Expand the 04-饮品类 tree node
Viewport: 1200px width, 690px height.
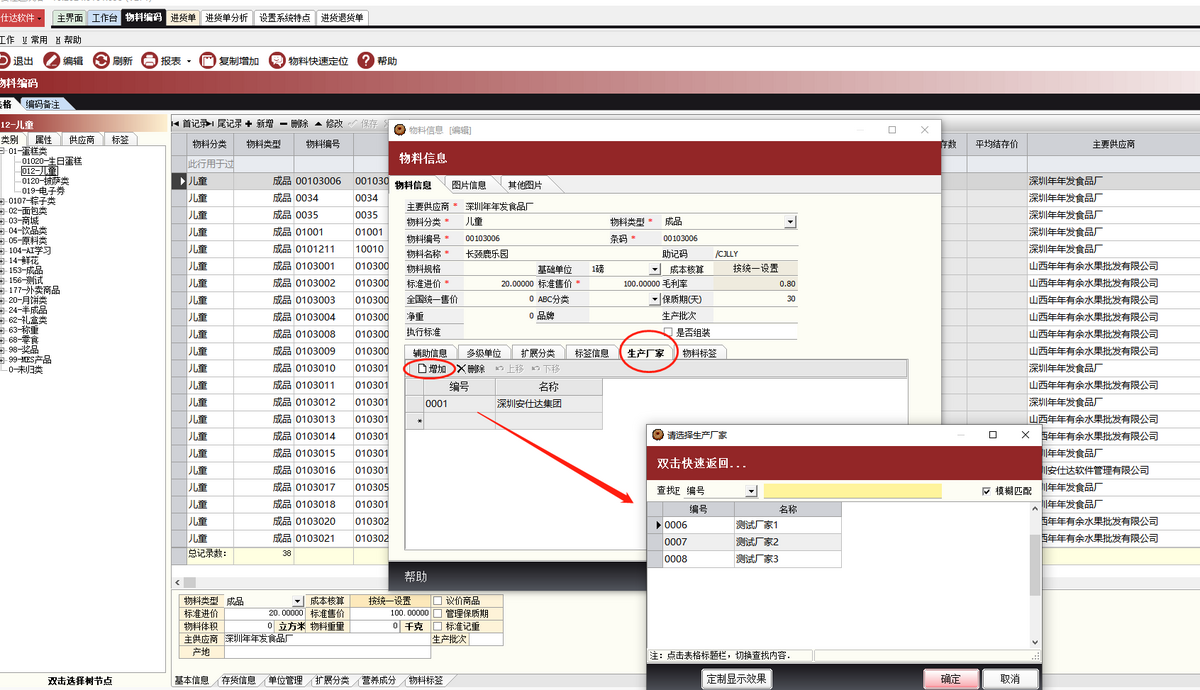pyautogui.click(x=4, y=231)
